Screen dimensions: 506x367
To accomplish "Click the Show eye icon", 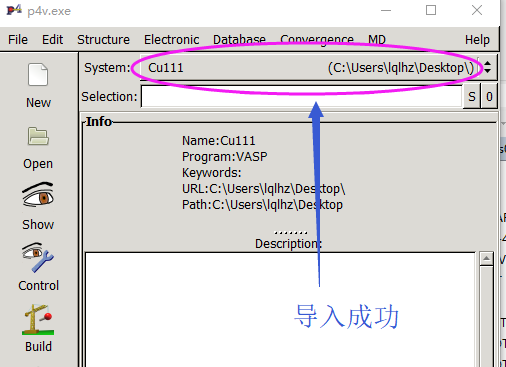I will pos(38,195).
